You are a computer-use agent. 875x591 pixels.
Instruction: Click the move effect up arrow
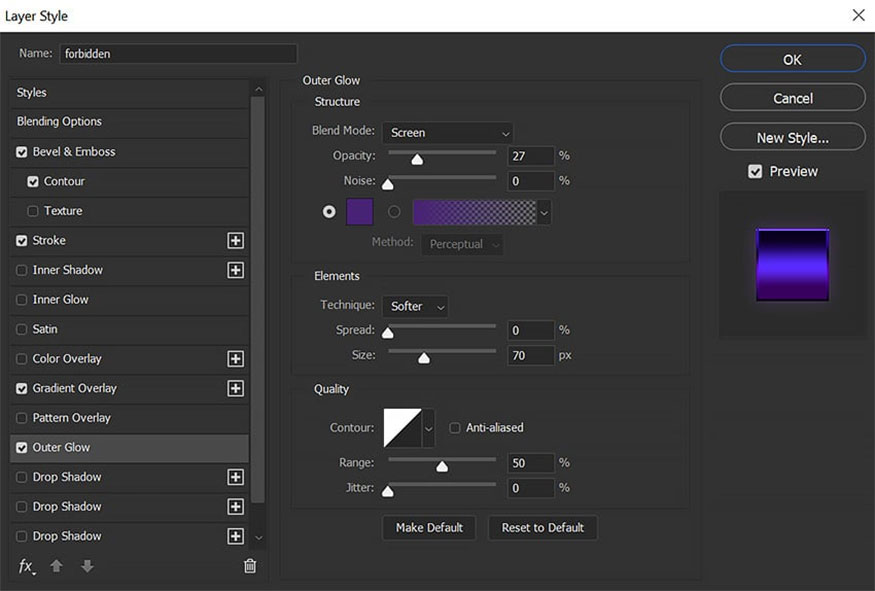coord(57,566)
